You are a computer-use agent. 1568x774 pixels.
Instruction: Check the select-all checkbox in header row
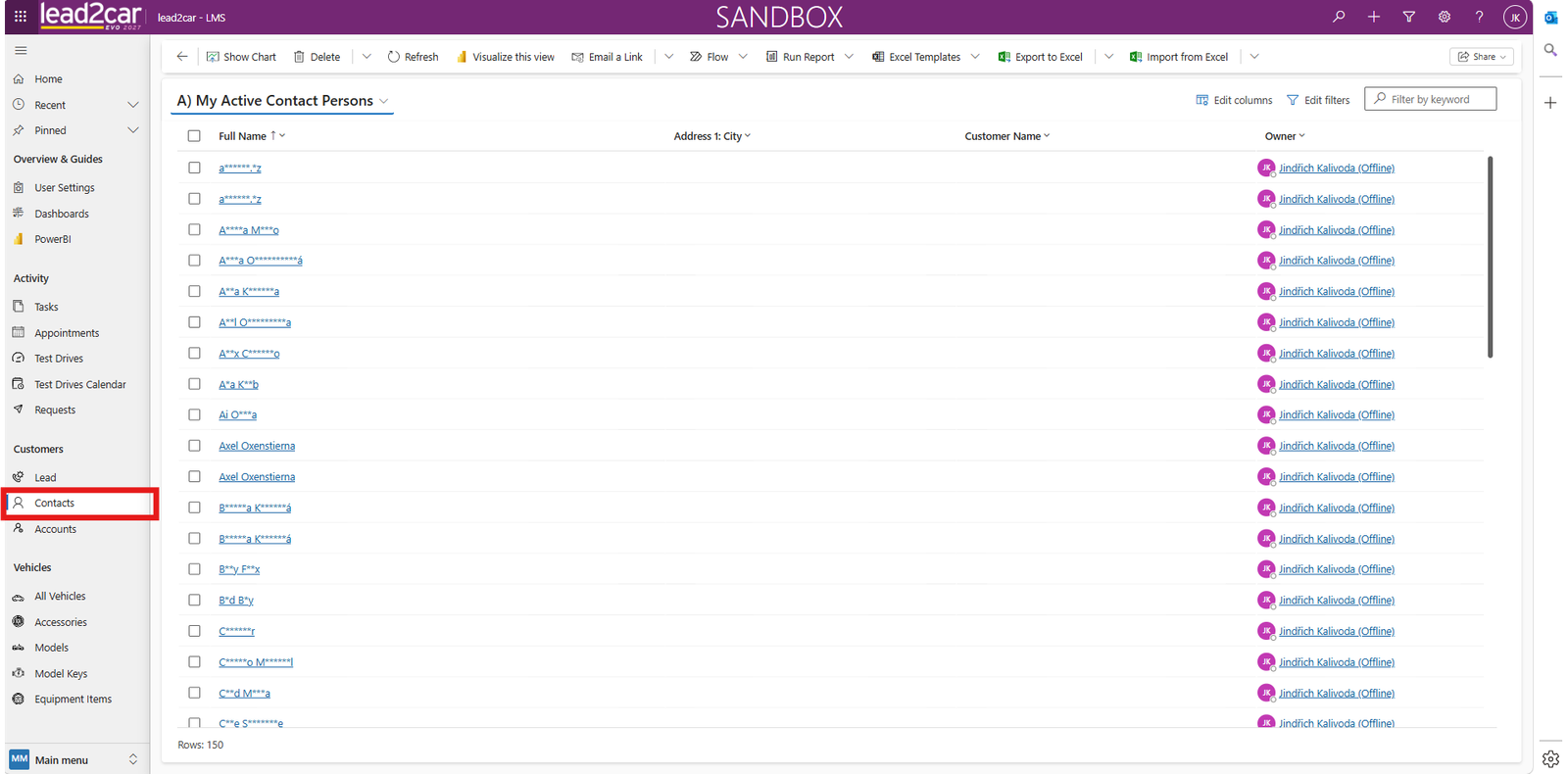[x=194, y=136]
